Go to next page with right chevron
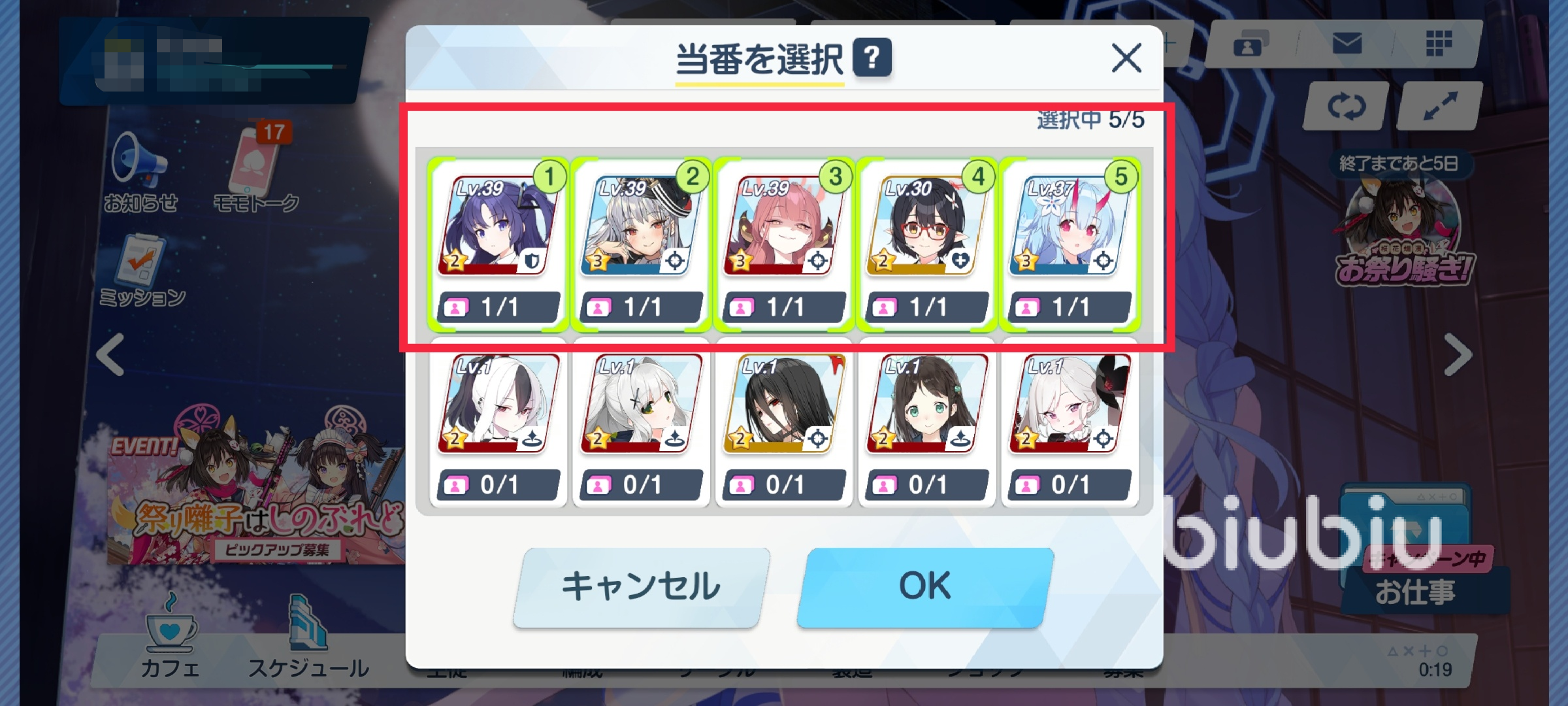This screenshot has width=1568, height=706. 1458,356
